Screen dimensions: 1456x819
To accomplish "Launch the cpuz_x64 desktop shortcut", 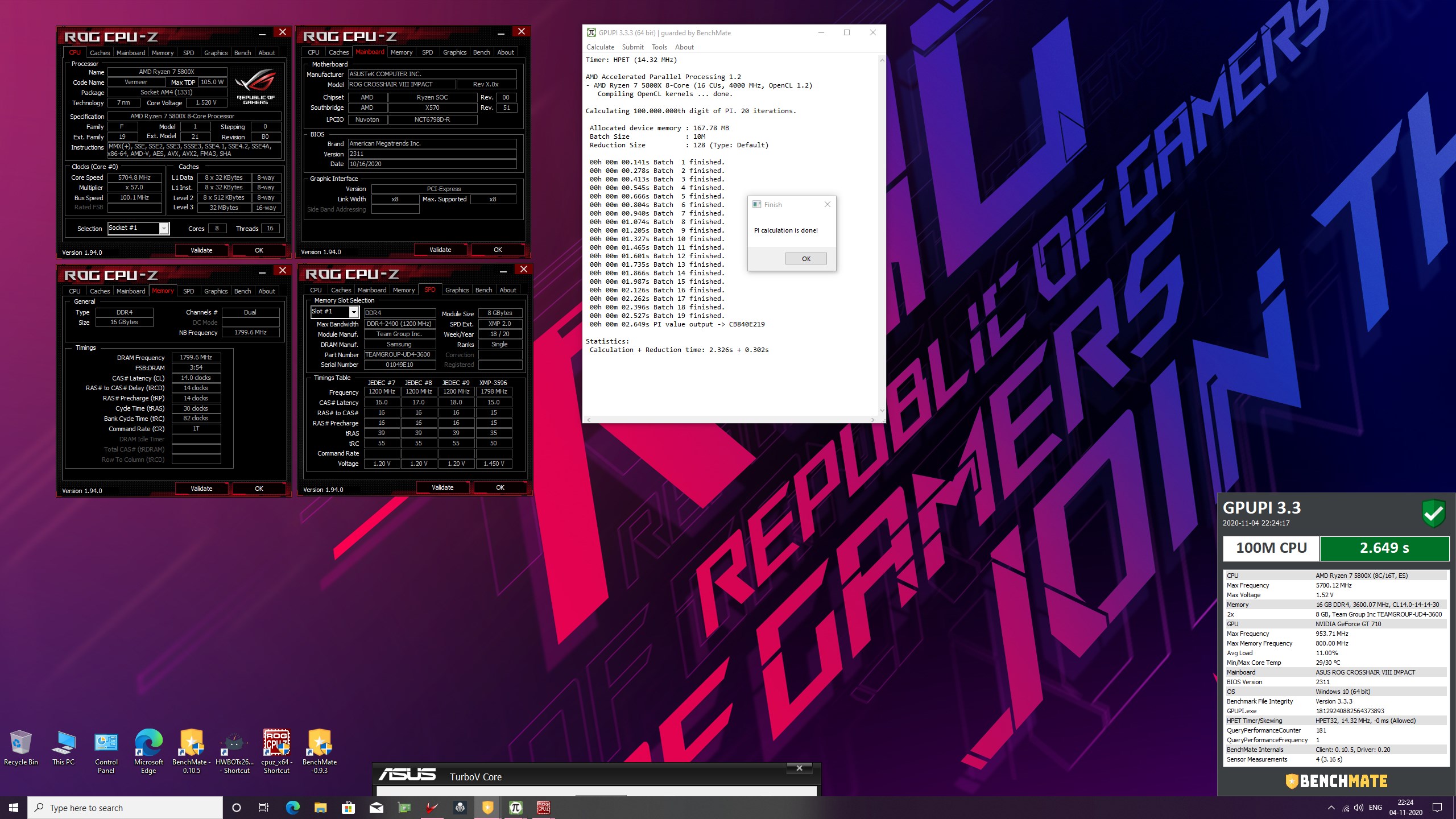I will 276,752.
